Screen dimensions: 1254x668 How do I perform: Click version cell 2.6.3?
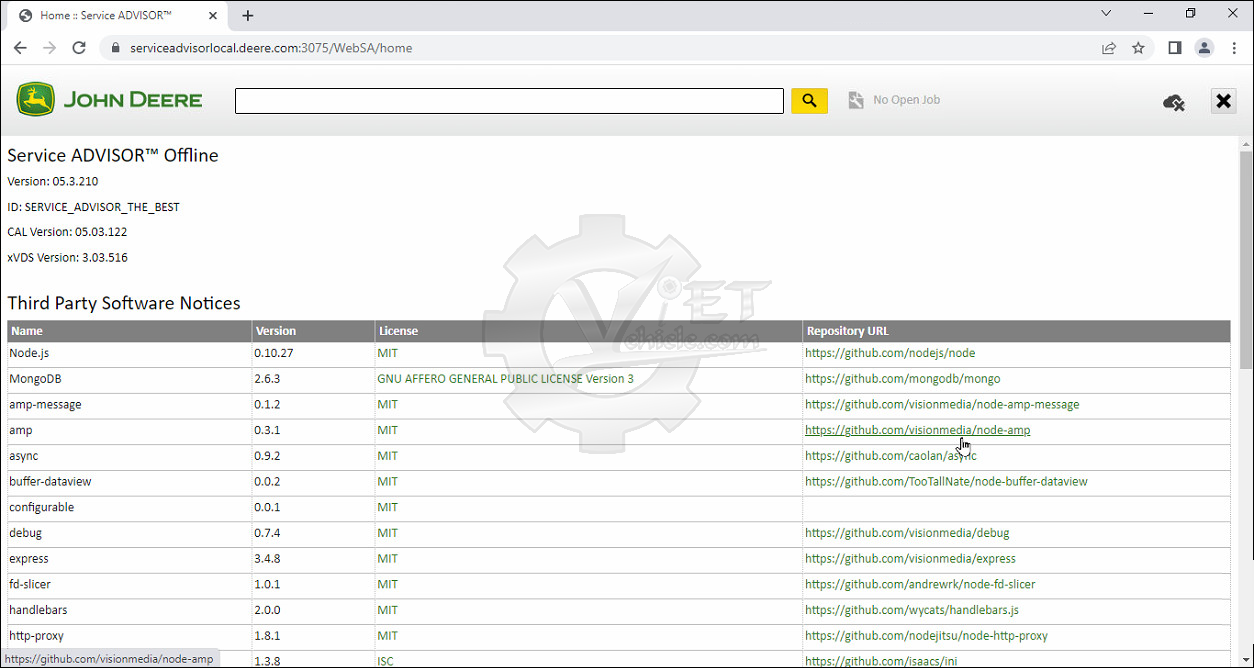pyautogui.click(x=314, y=379)
